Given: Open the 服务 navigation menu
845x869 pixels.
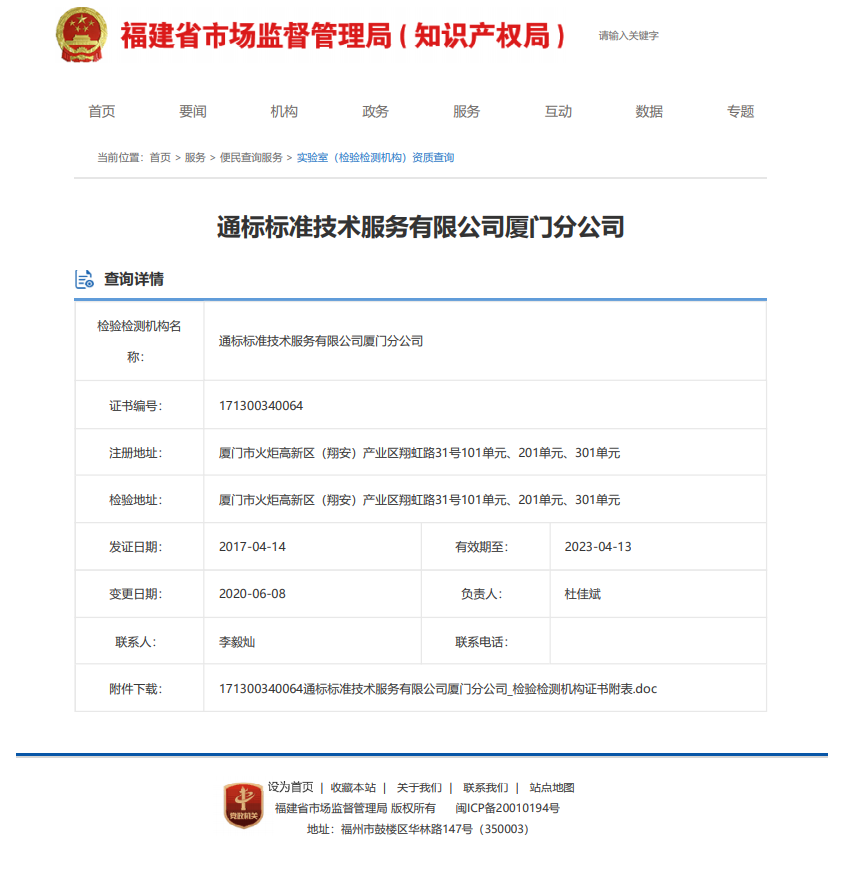Looking at the screenshot, I should pos(467,111).
